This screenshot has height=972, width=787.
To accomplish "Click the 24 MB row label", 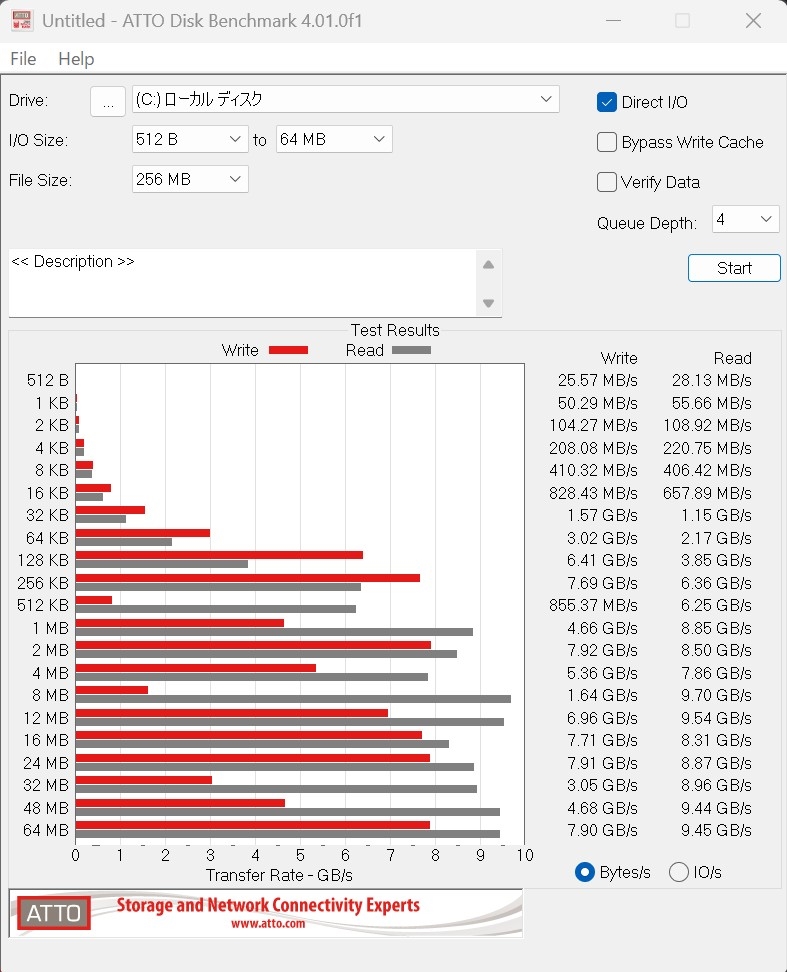I will click(x=46, y=763).
